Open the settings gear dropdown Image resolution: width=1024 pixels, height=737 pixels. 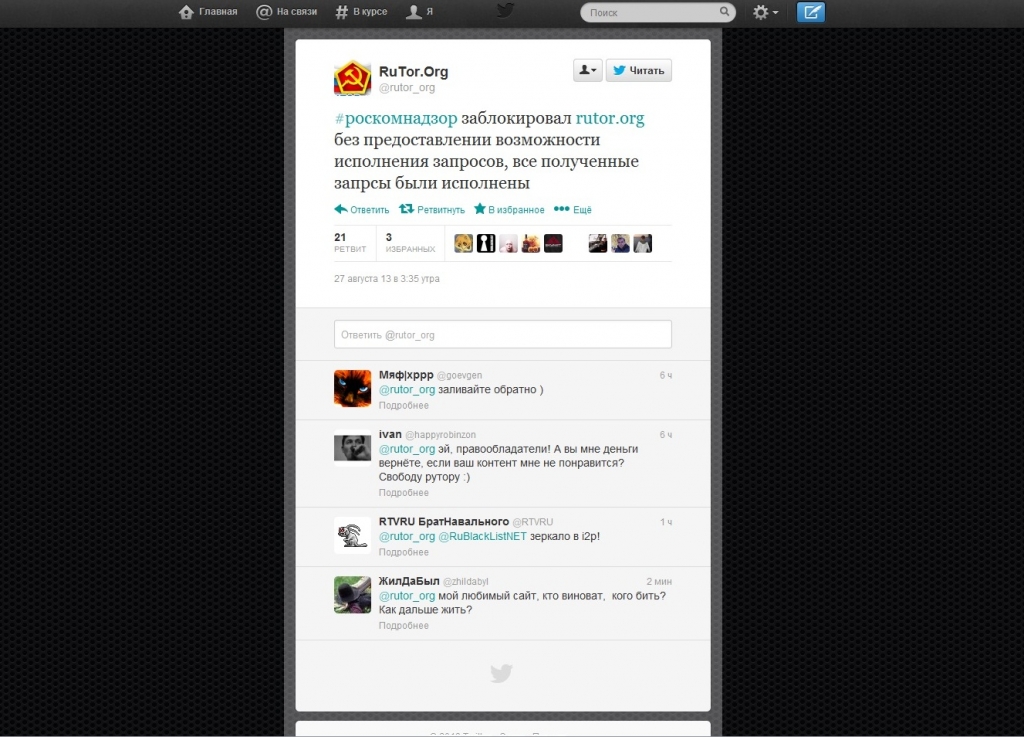[765, 12]
